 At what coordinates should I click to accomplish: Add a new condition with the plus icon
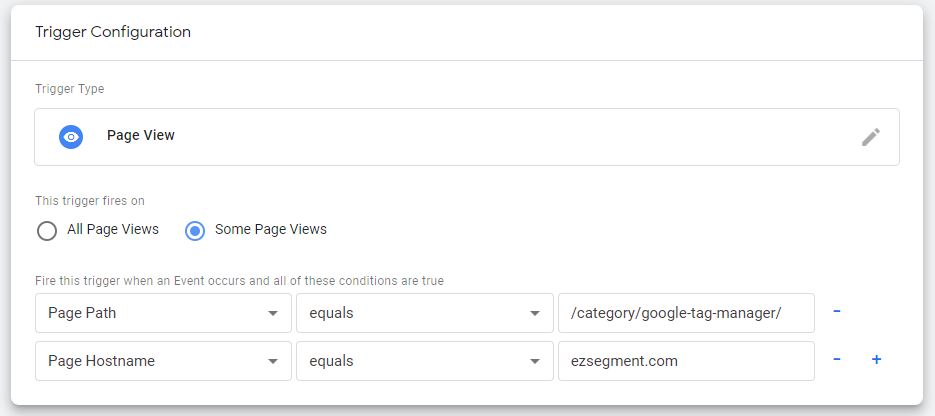point(877,360)
